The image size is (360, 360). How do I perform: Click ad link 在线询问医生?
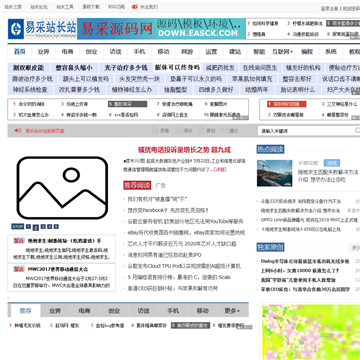coord(260,68)
